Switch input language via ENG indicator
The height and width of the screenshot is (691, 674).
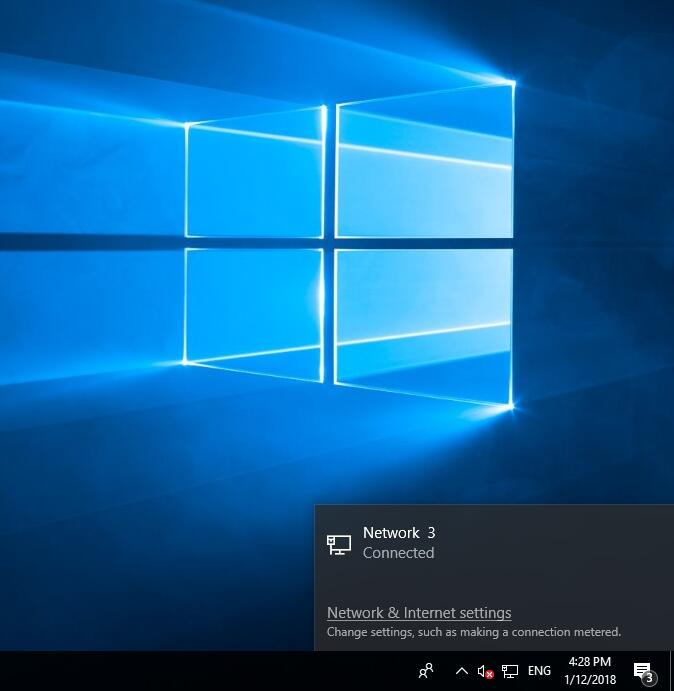pyautogui.click(x=539, y=671)
